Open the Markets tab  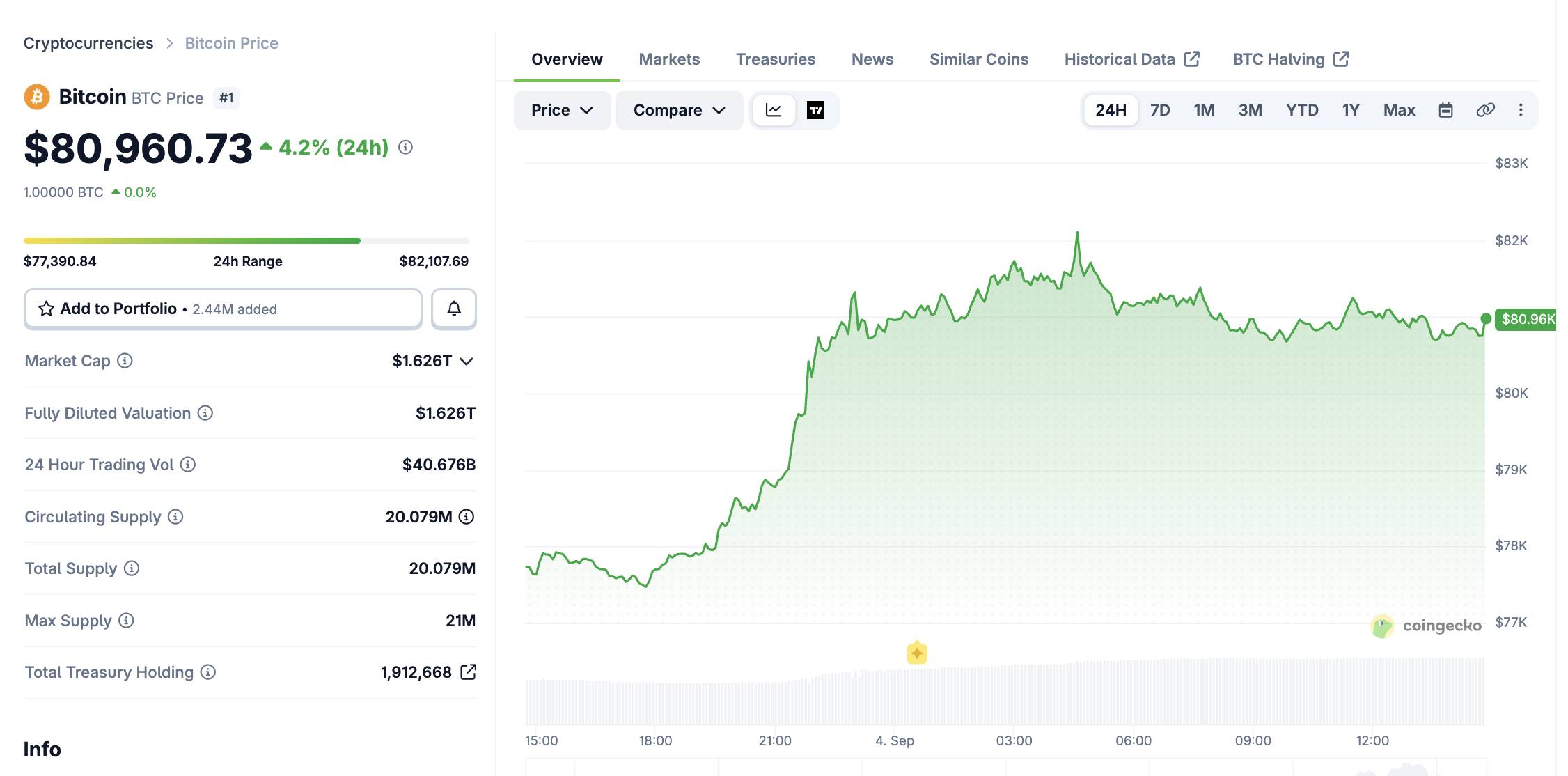point(669,59)
